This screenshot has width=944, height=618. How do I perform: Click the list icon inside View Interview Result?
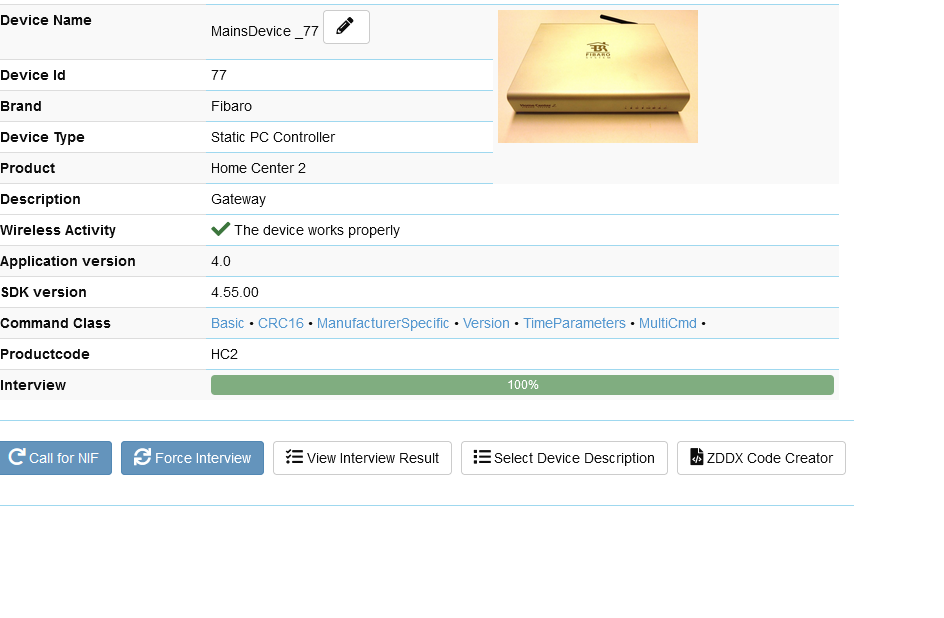[294, 458]
